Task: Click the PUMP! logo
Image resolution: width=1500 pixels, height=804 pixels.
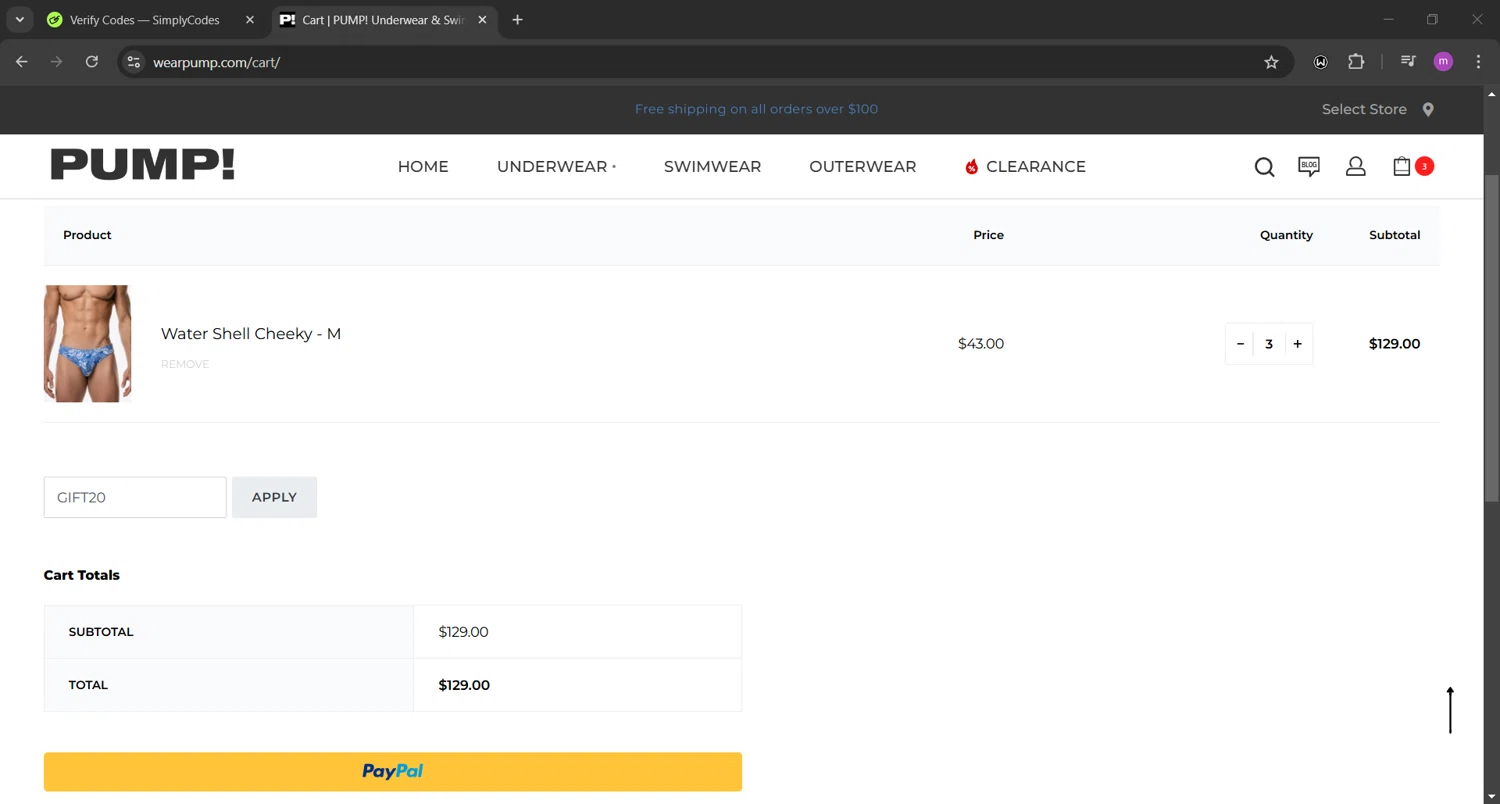Action: click(x=143, y=165)
